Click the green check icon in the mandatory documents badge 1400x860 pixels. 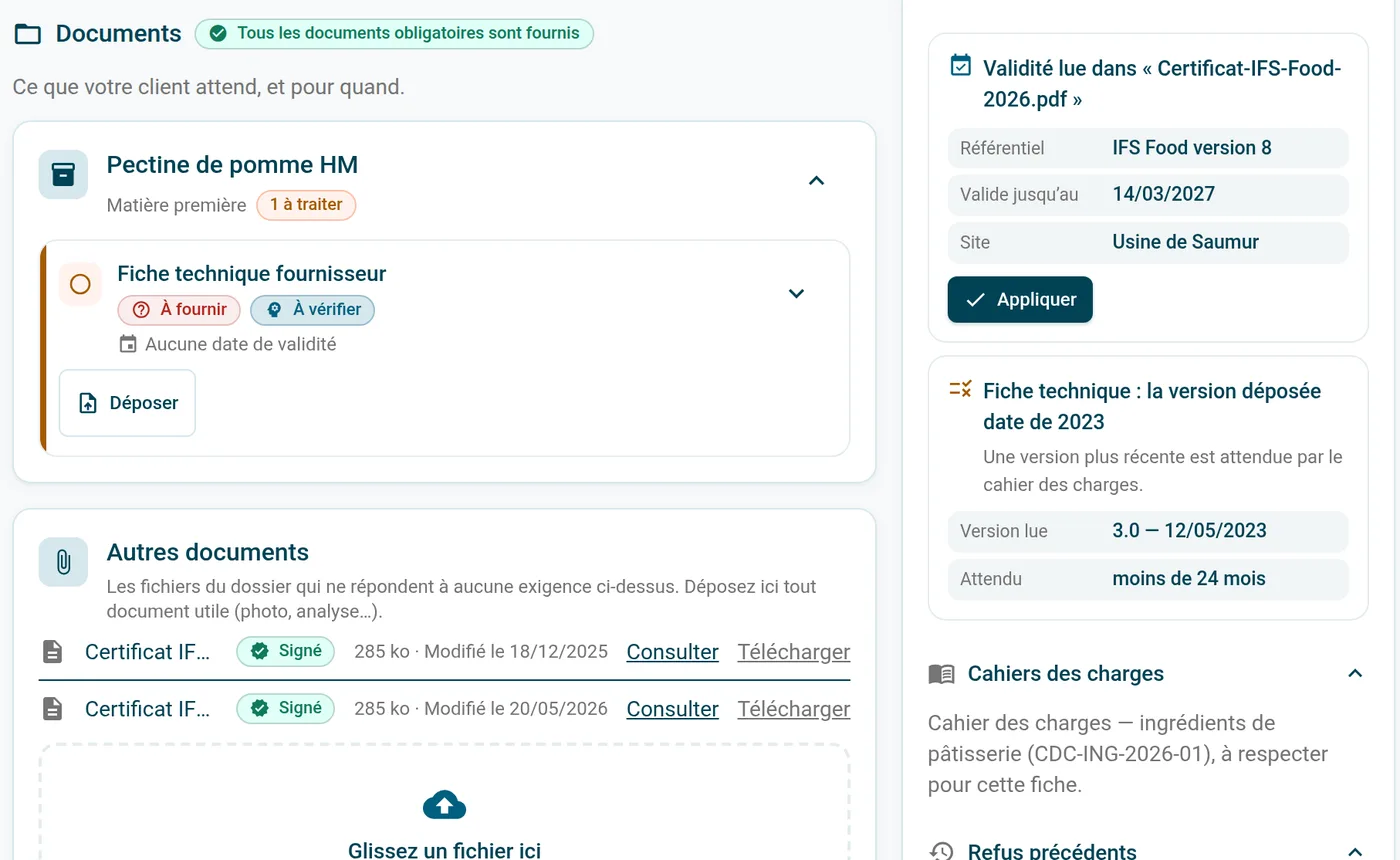(x=218, y=33)
